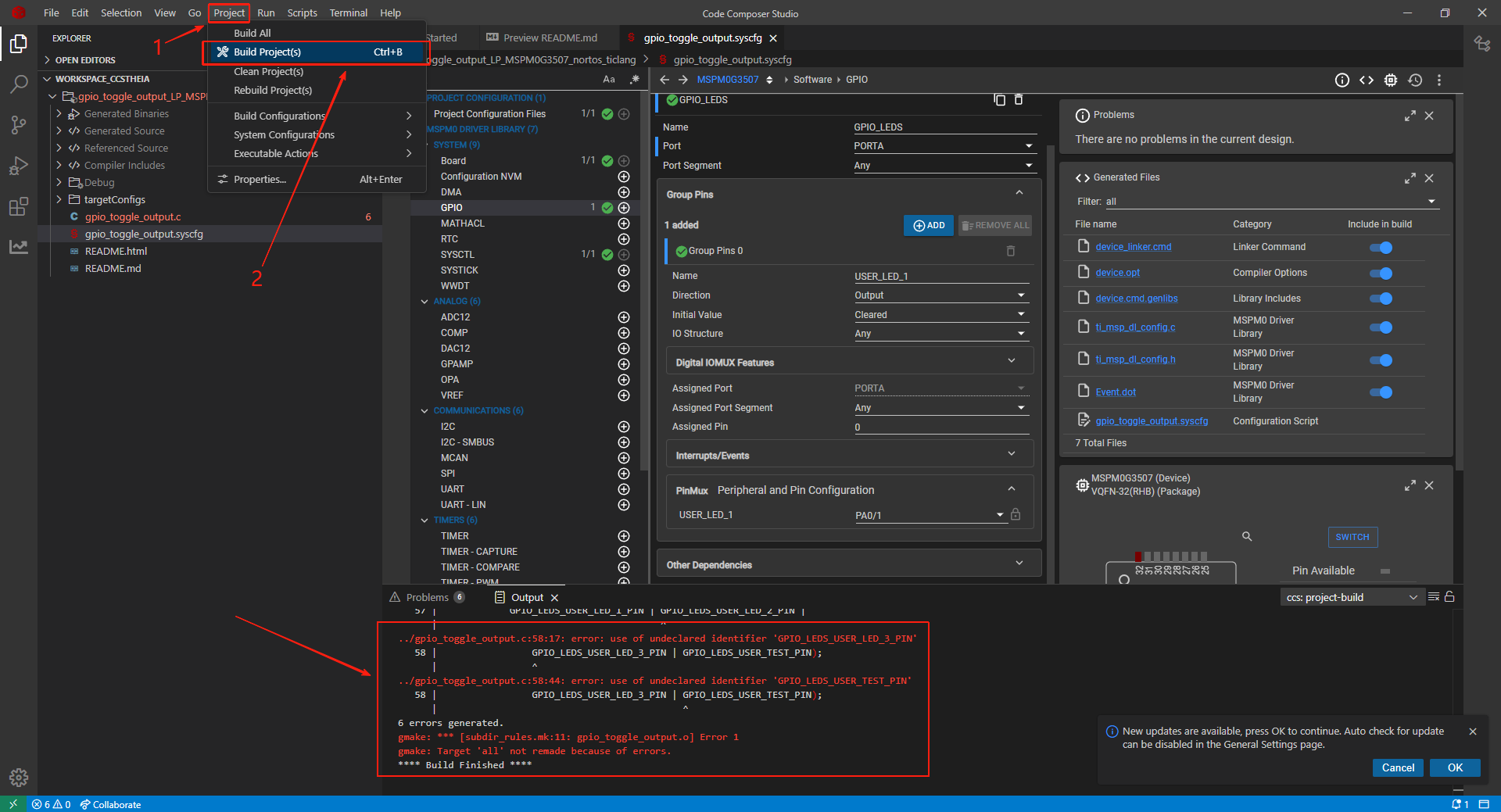1501x812 pixels.
Task: Click the SWITCH device button
Action: [1352, 537]
